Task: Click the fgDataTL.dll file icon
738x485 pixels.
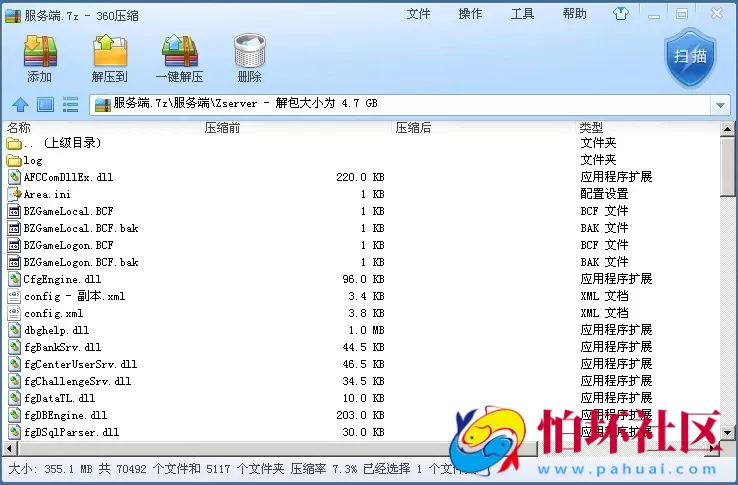Action: coord(15,398)
